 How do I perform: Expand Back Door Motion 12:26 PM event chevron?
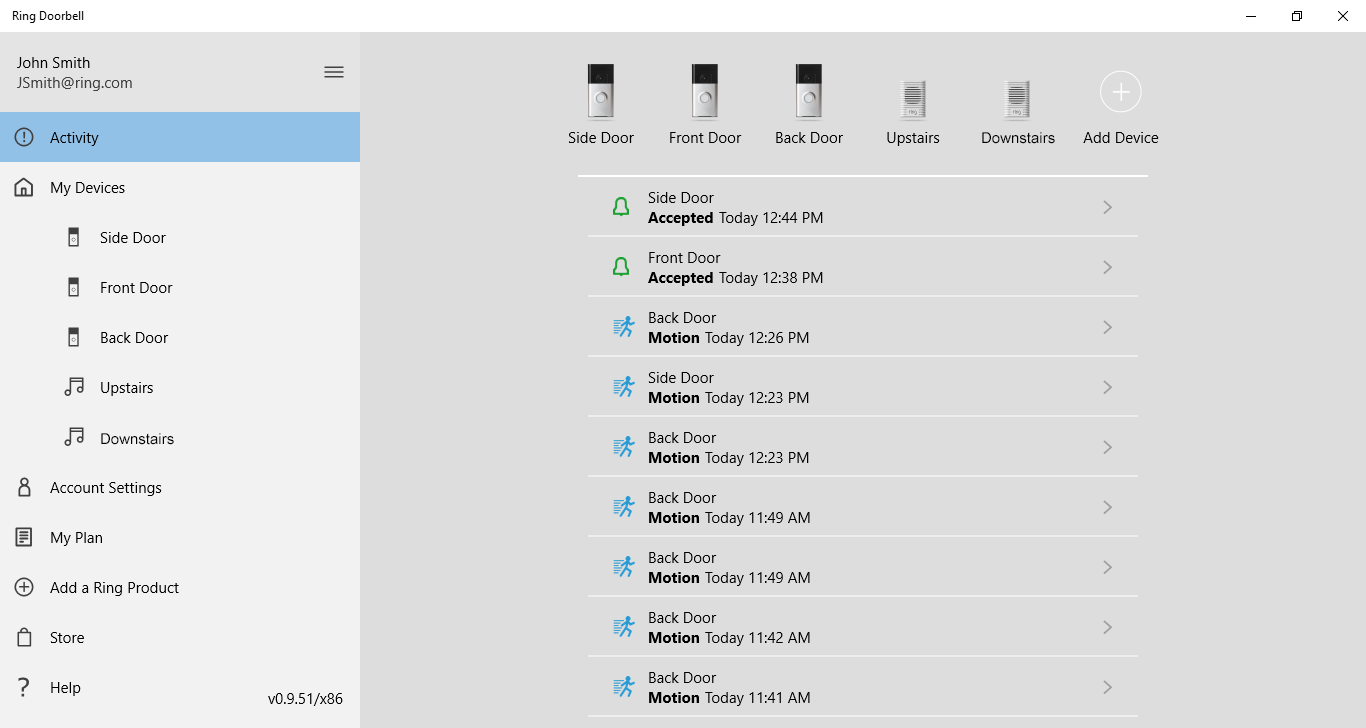click(1107, 327)
